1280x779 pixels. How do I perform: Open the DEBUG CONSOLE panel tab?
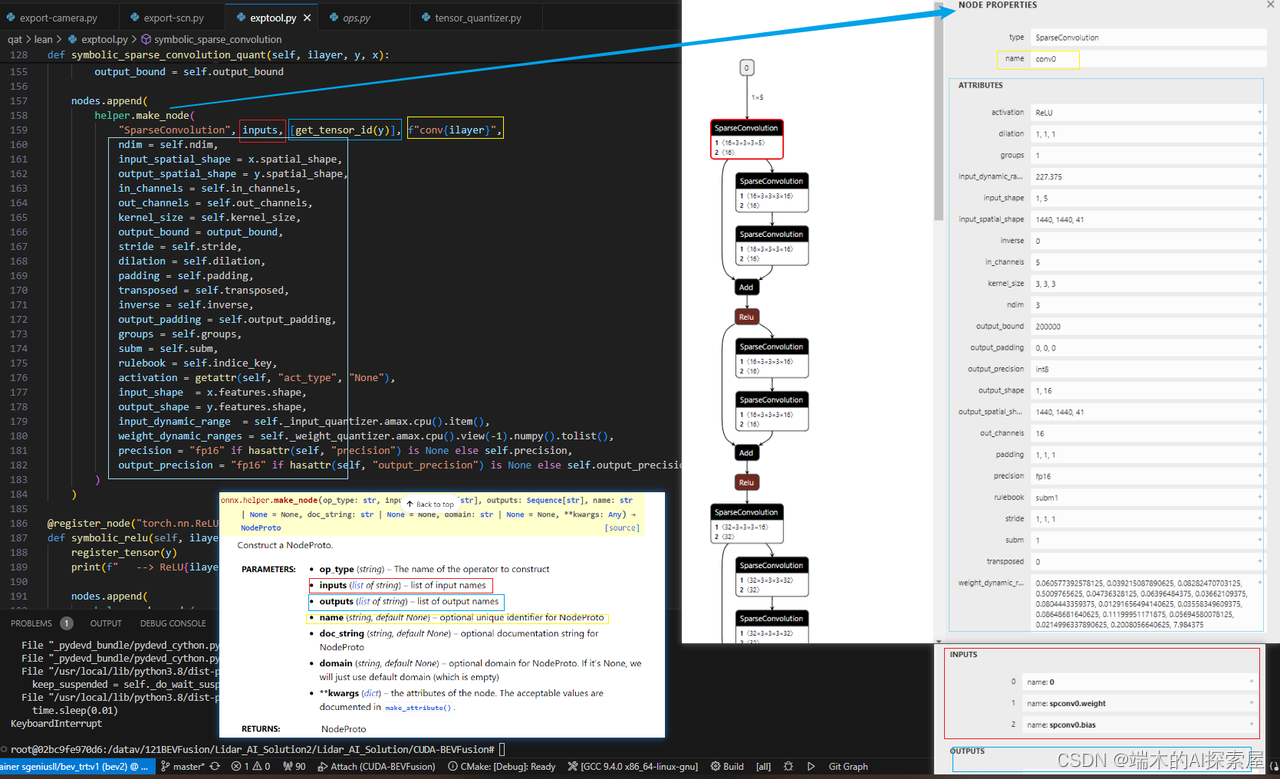click(x=173, y=623)
